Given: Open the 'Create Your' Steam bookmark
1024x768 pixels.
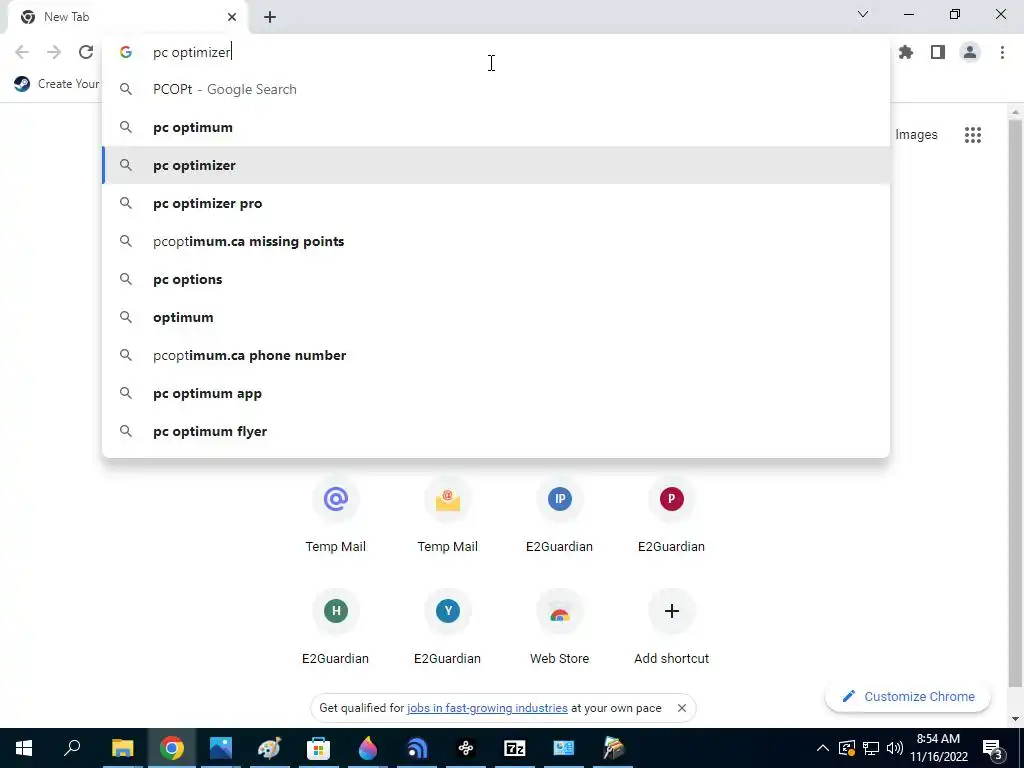Looking at the screenshot, I should [57, 84].
